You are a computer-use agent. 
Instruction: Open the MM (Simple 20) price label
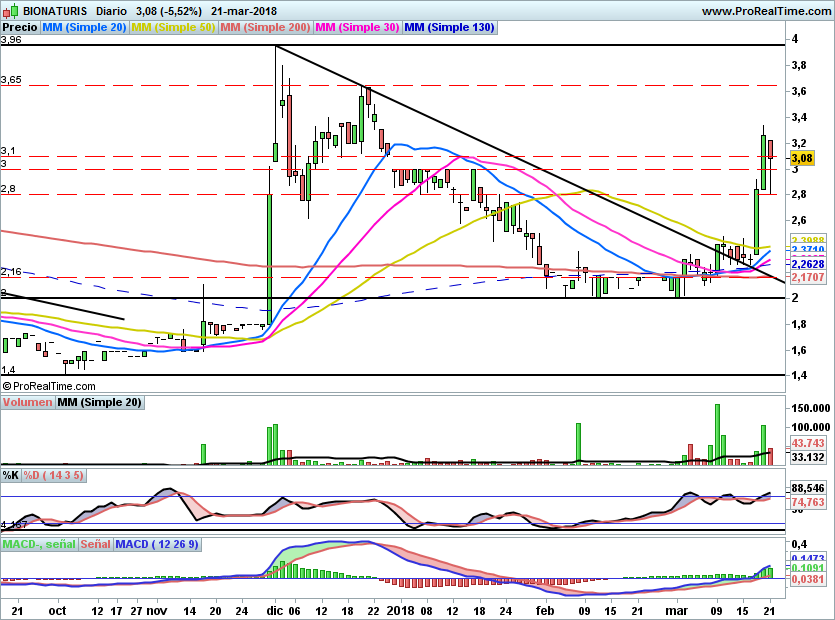click(84, 27)
